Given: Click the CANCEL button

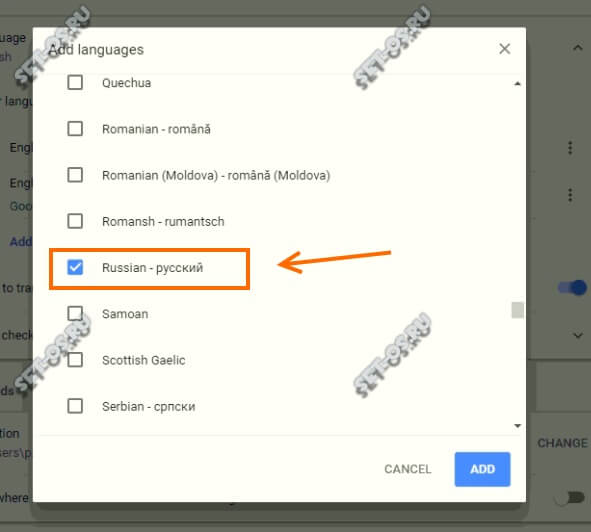Looking at the screenshot, I should coord(407,469).
